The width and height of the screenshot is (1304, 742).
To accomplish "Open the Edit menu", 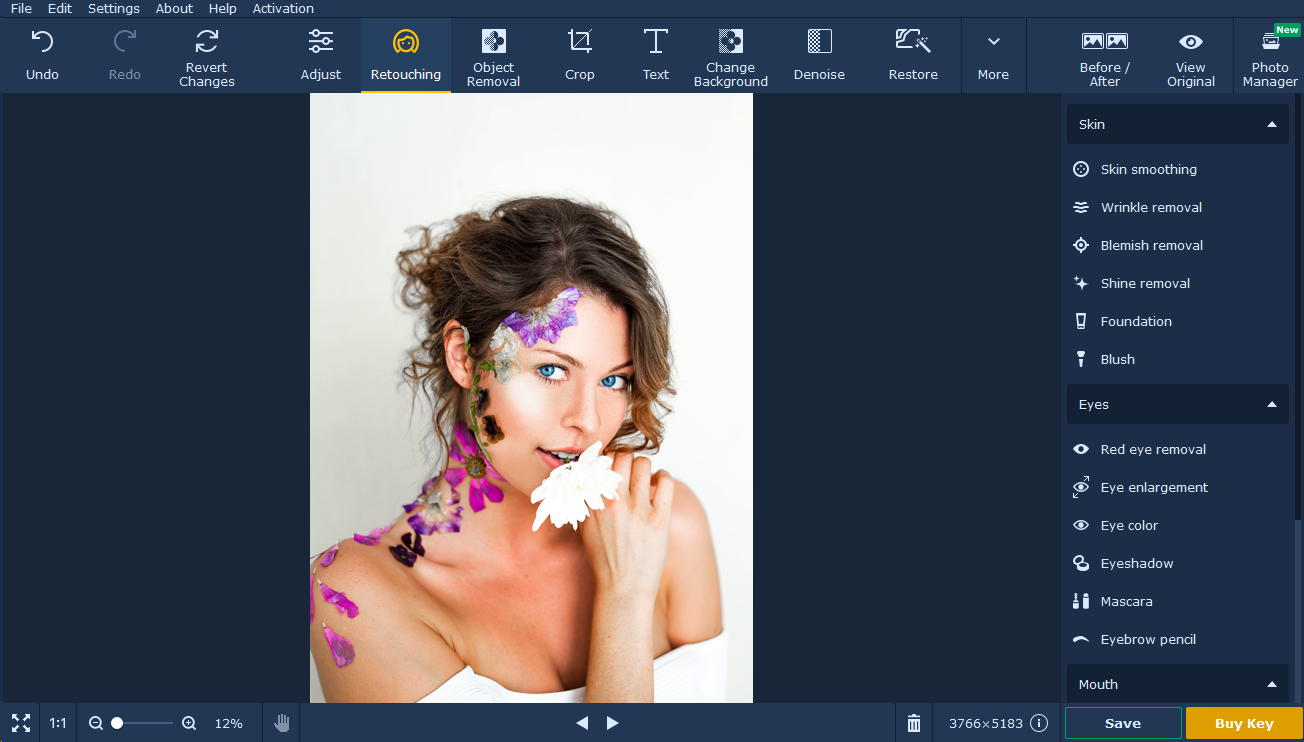I will pyautogui.click(x=60, y=8).
